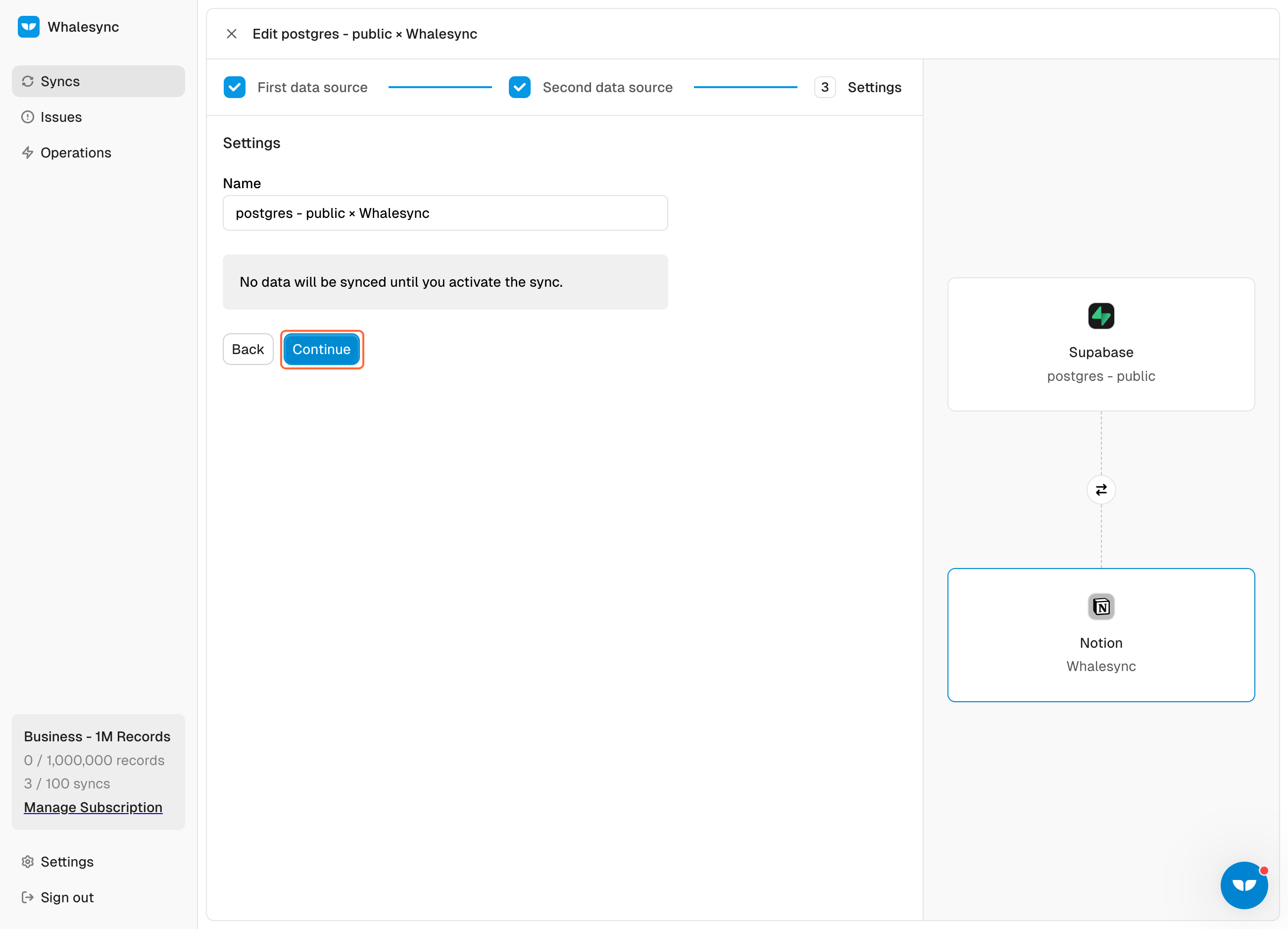The width and height of the screenshot is (1288, 929).
Task: Click the First data source step checkmark
Action: 235,88
